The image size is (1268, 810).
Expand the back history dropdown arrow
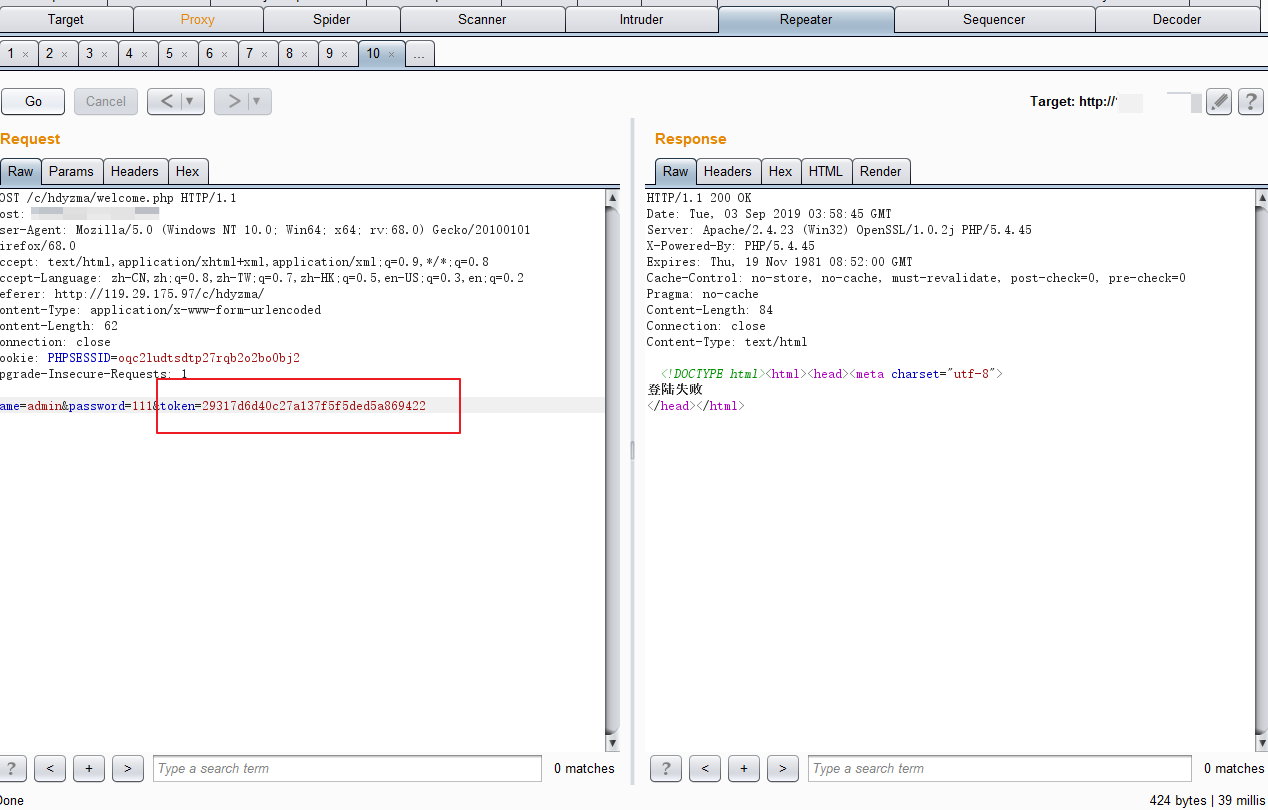pos(191,101)
